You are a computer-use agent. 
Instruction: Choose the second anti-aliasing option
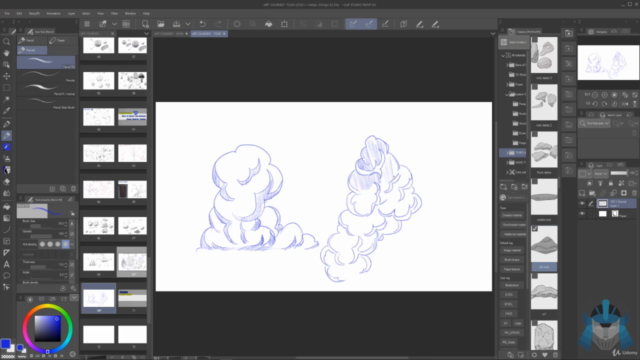[x=50, y=244]
